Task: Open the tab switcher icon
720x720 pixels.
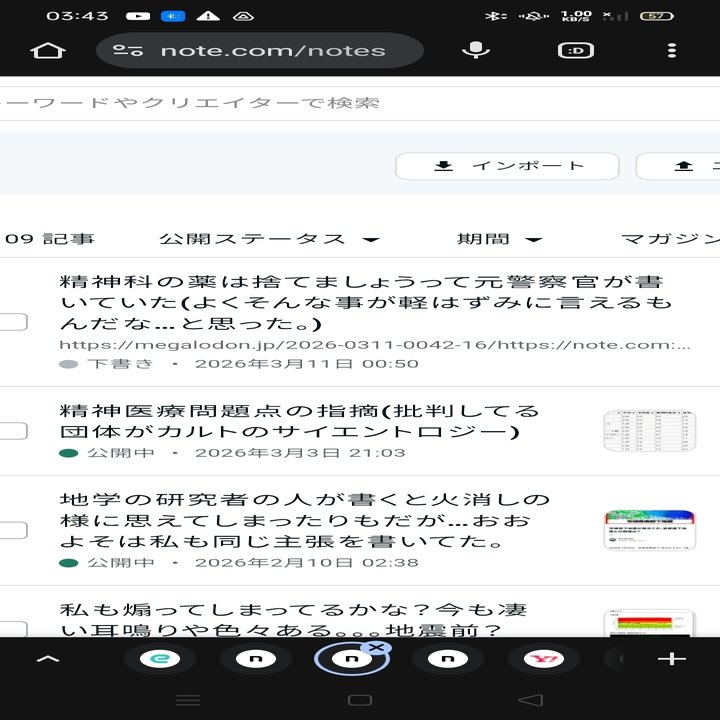Action: click(x=576, y=51)
